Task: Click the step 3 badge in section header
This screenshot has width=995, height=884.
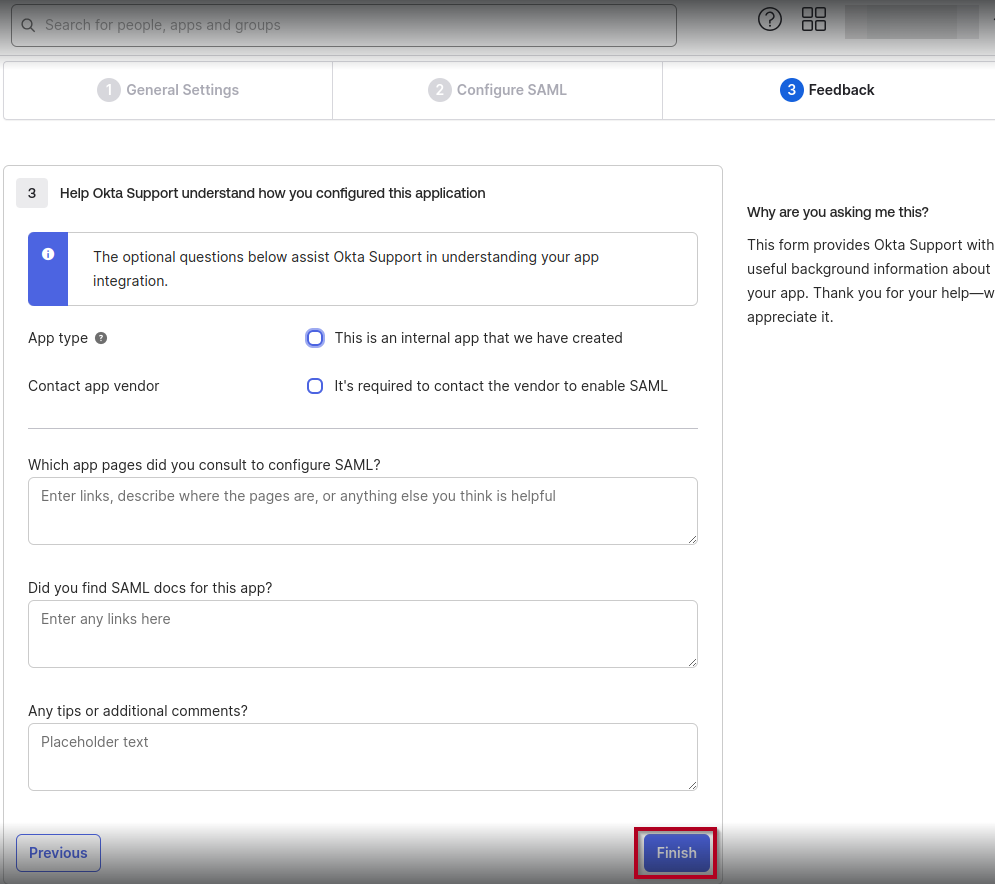Action: [x=32, y=193]
